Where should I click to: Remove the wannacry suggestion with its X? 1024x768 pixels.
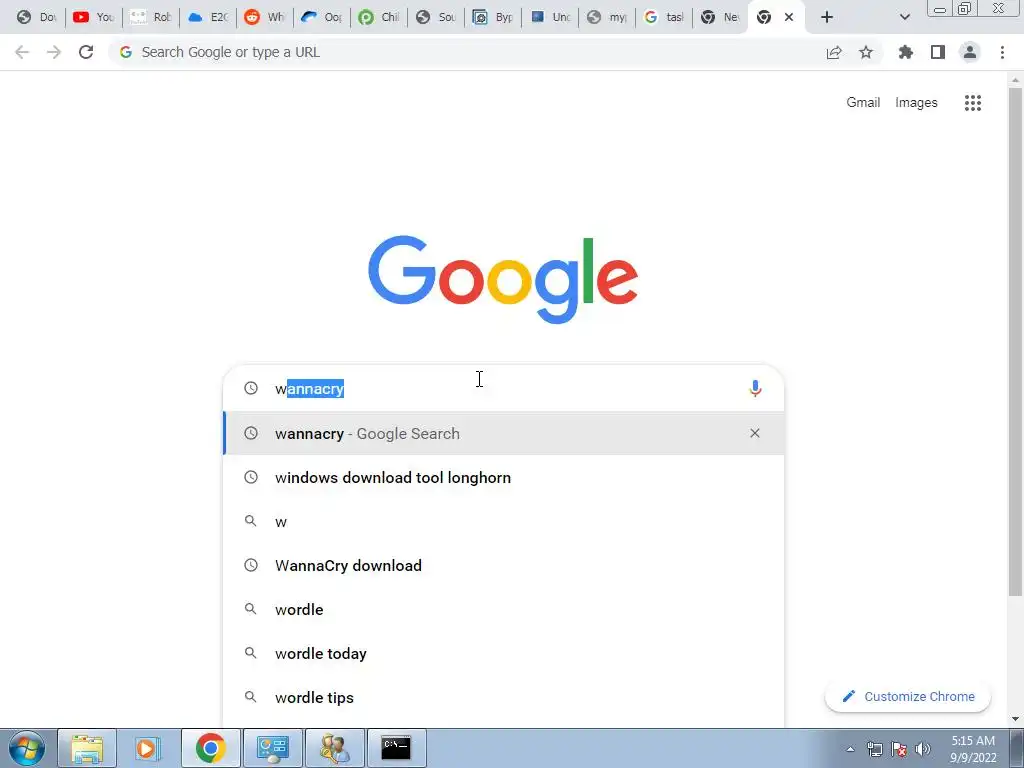coord(755,433)
